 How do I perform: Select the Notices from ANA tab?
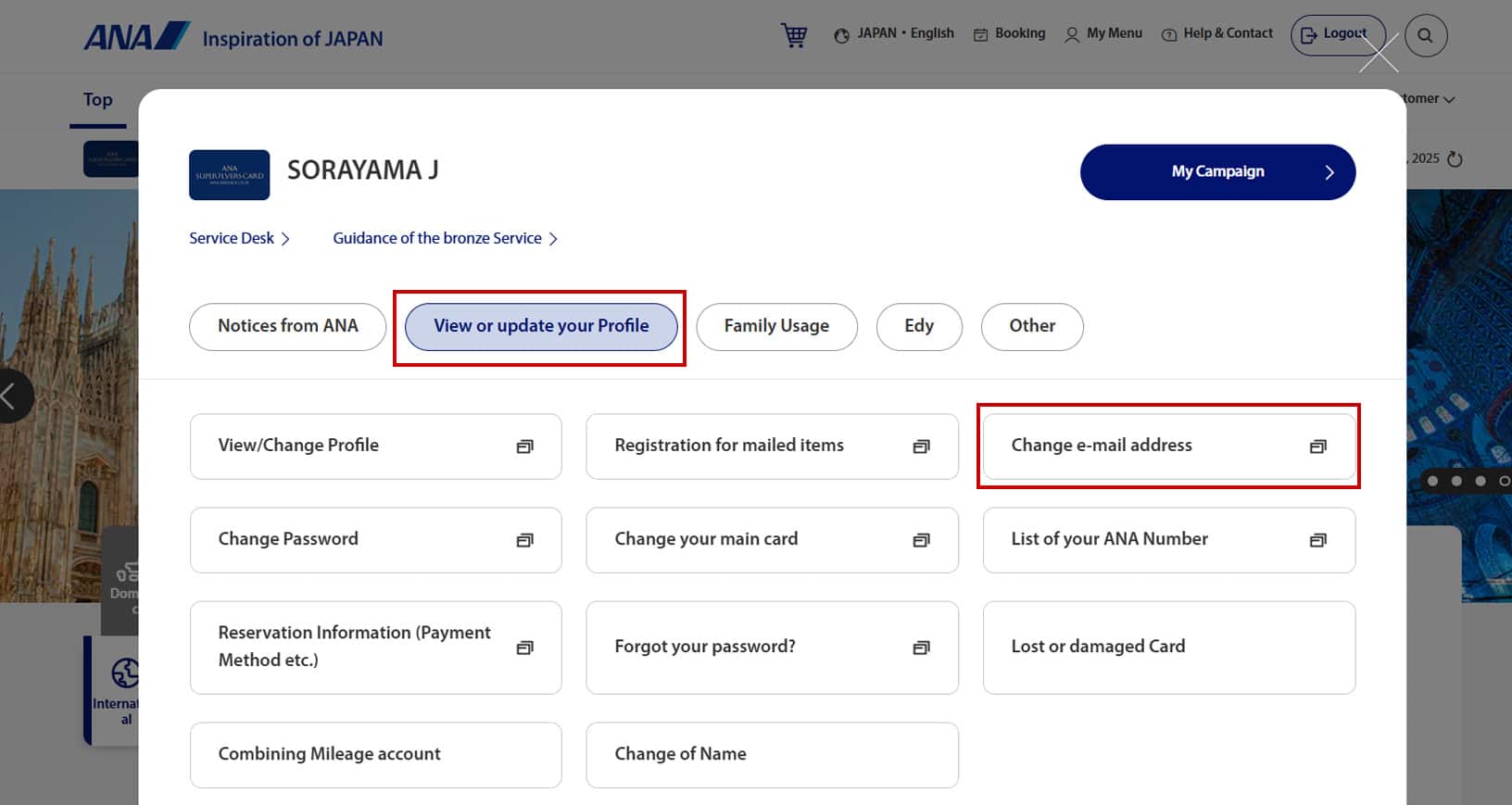(287, 326)
